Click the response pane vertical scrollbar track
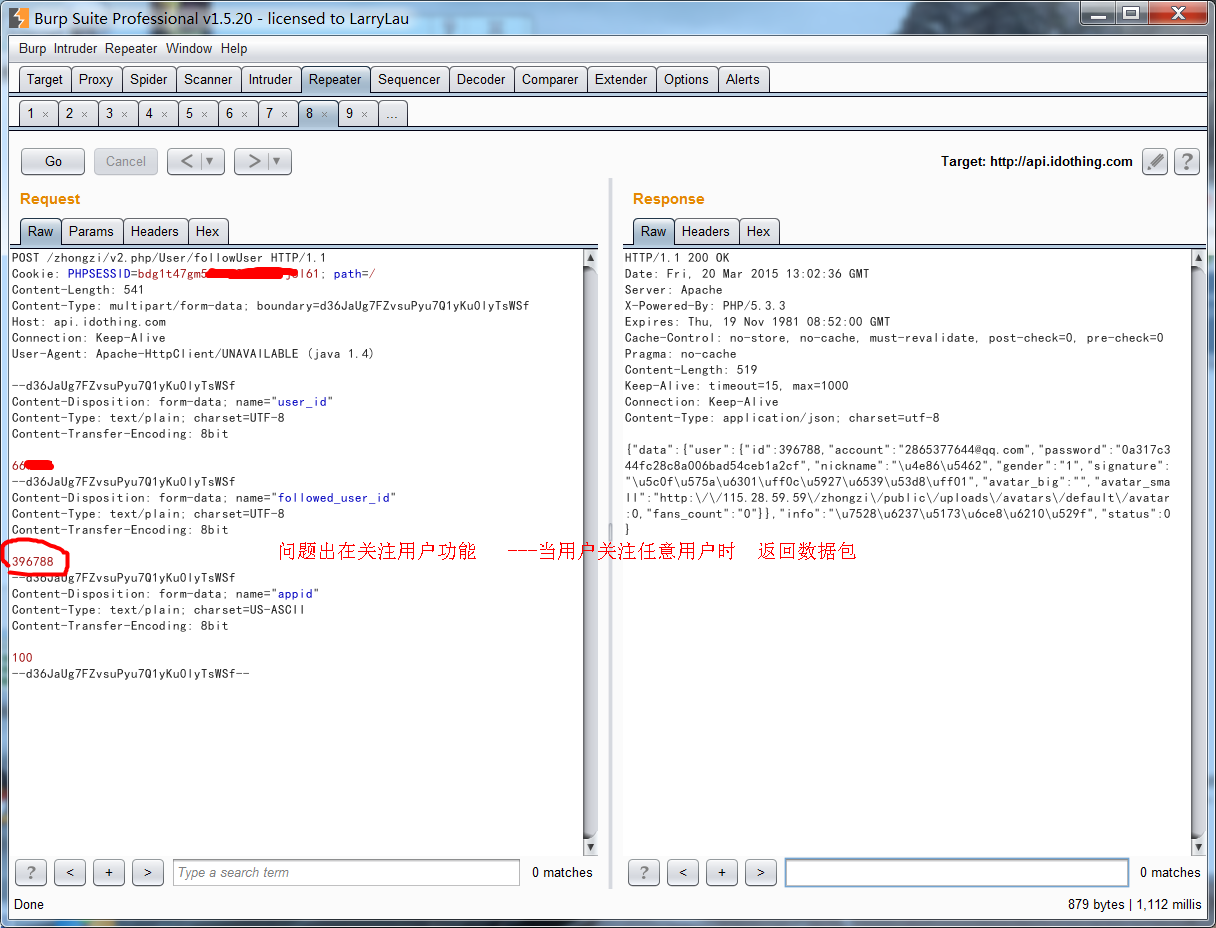This screenshot has width=1216, height=928. [x=1198, y=552]
